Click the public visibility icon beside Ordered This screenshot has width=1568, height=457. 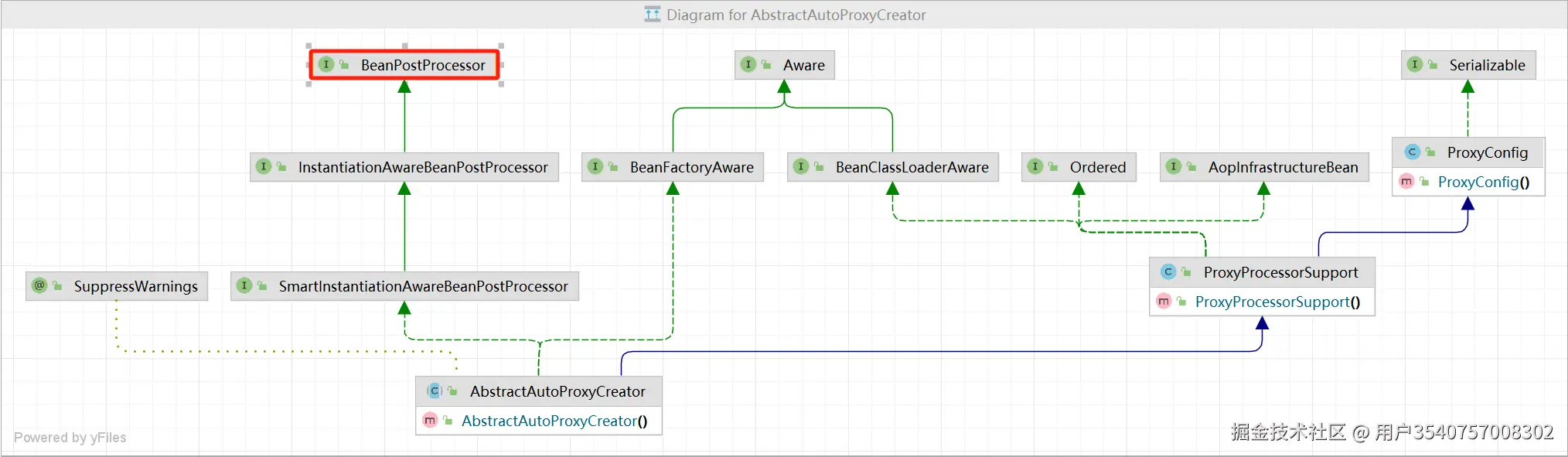coord(1054,167)
